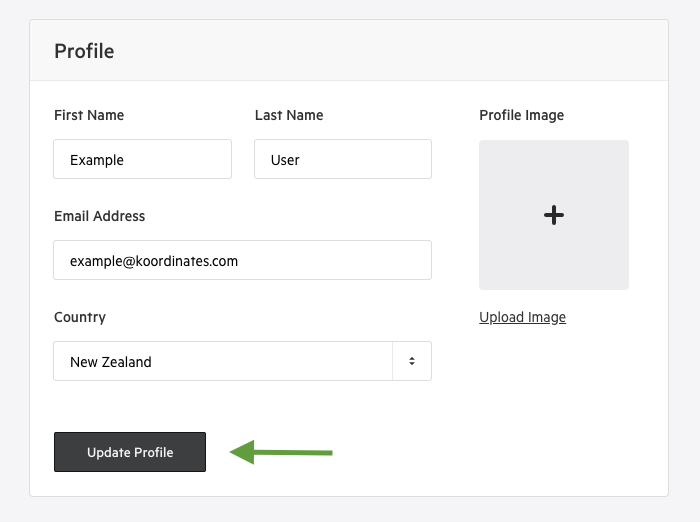Open the Country dropdown arrows
Screen dimensions: 700x522
(x=412, y=361)
